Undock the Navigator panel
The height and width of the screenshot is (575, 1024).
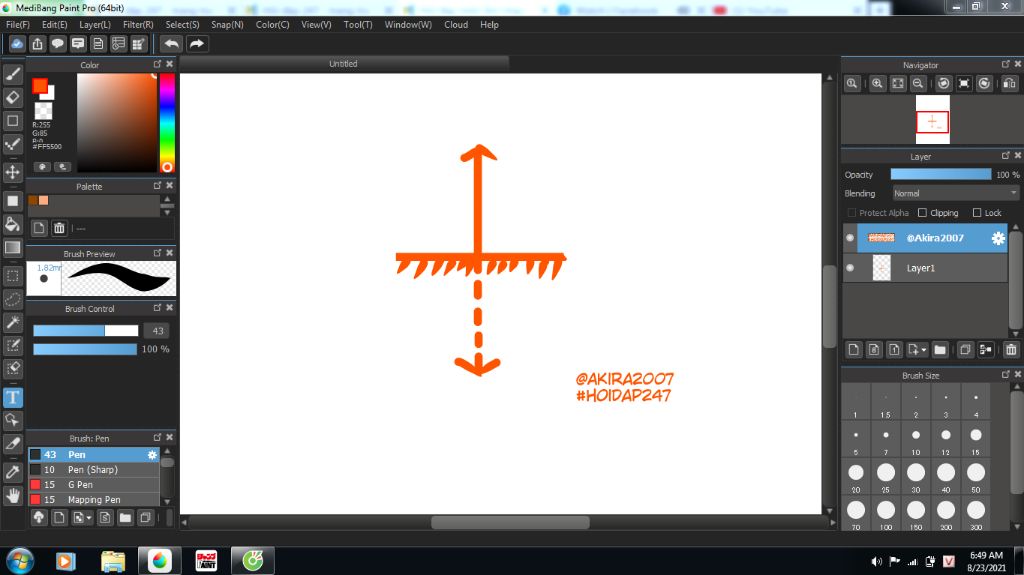1005,64
